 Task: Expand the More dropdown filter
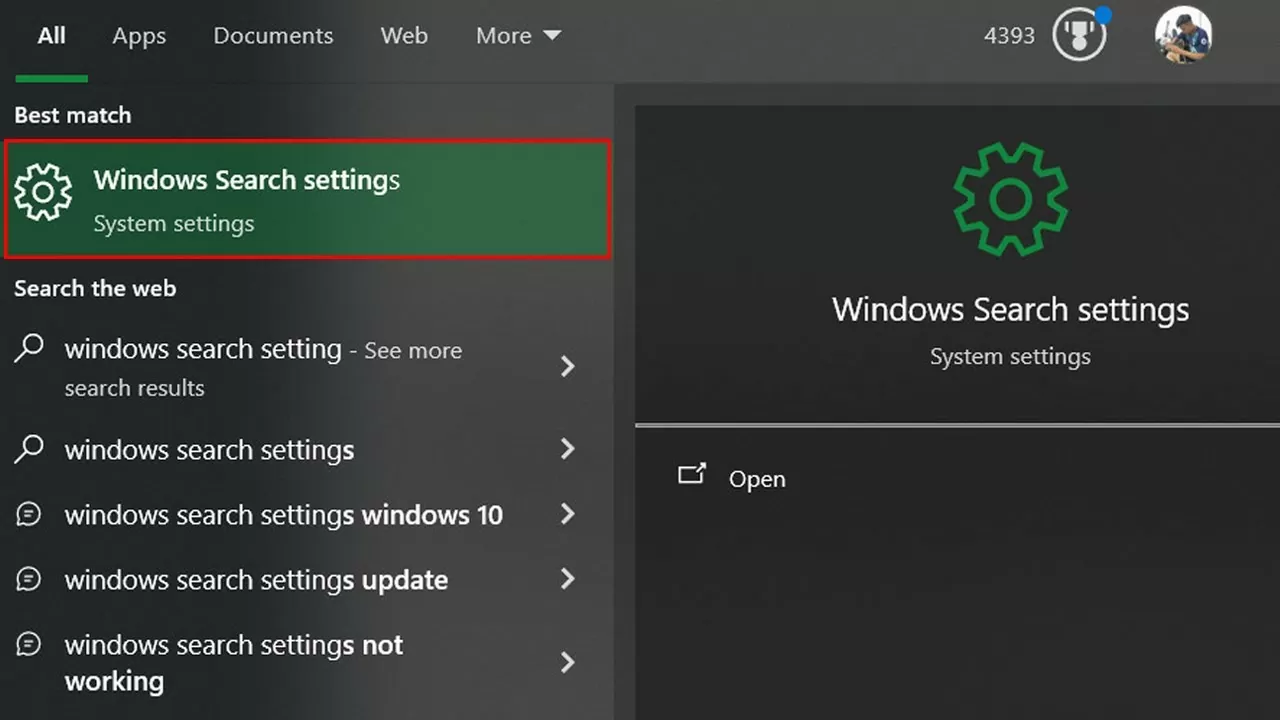click(518, 36)
